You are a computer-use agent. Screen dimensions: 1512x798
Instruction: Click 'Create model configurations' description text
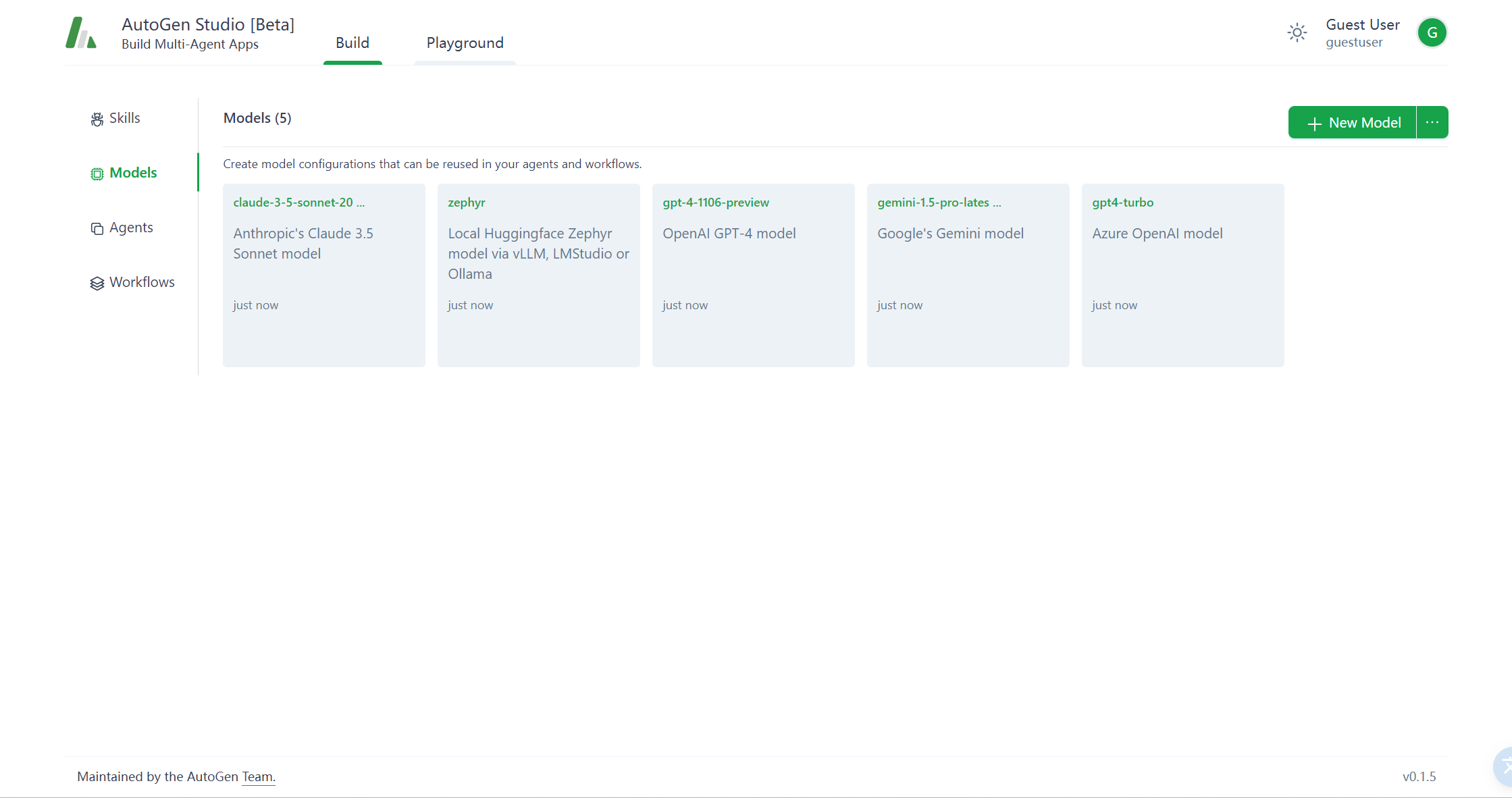[432, 164]
